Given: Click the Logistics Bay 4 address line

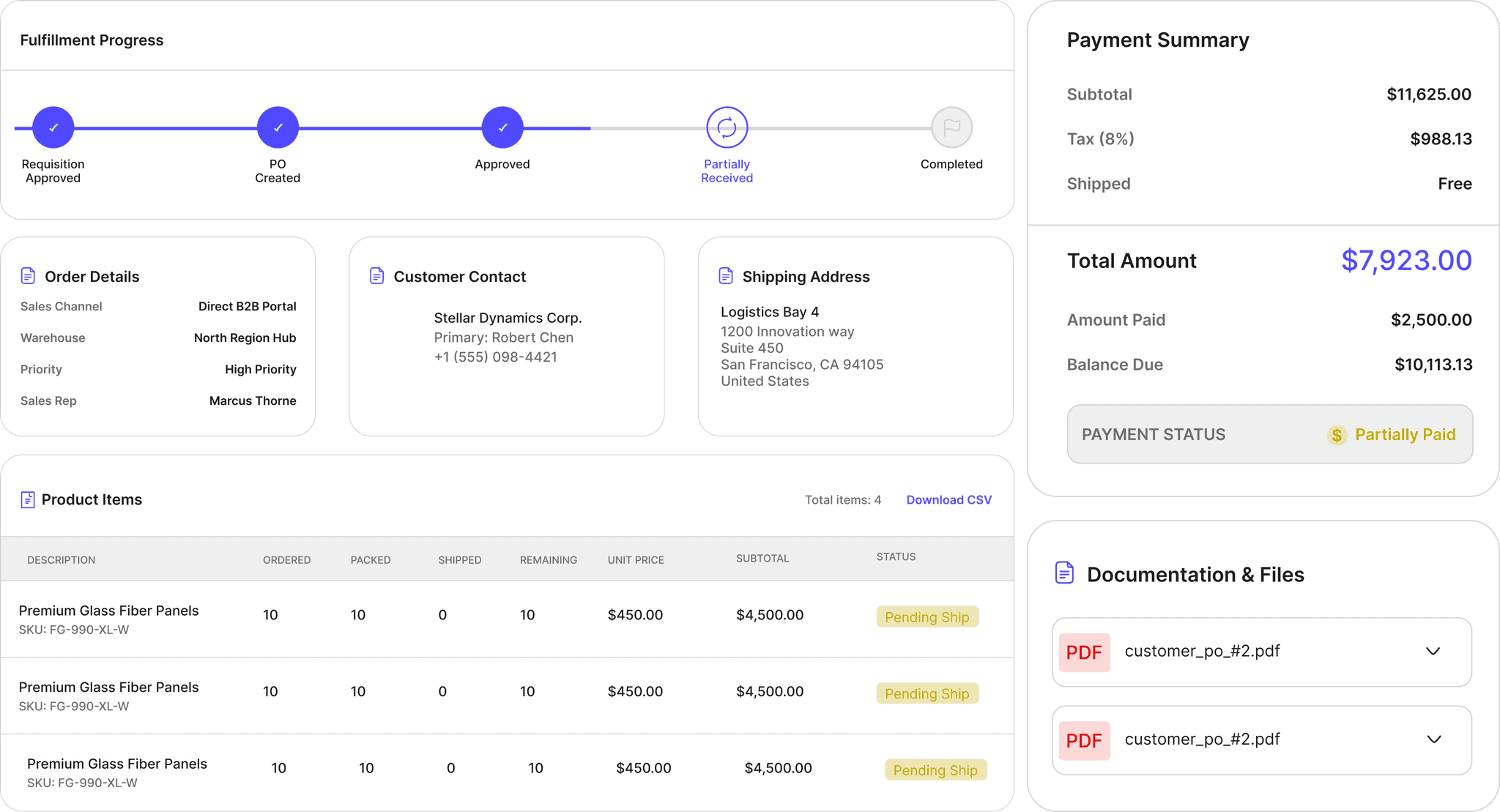Looking at the screenshot, I should (770, 312).
